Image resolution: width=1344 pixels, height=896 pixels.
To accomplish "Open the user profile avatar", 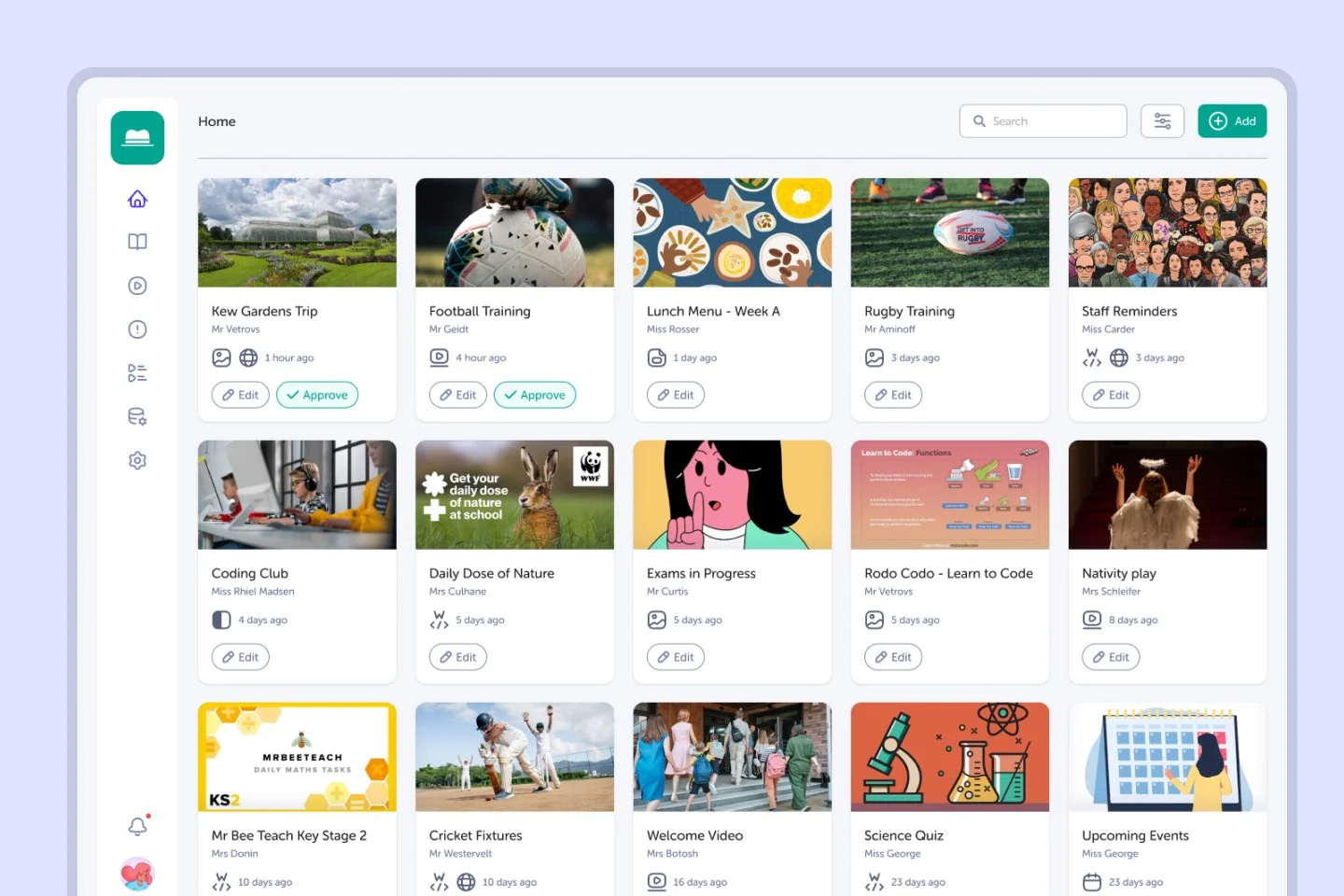I will click(137, 874).
